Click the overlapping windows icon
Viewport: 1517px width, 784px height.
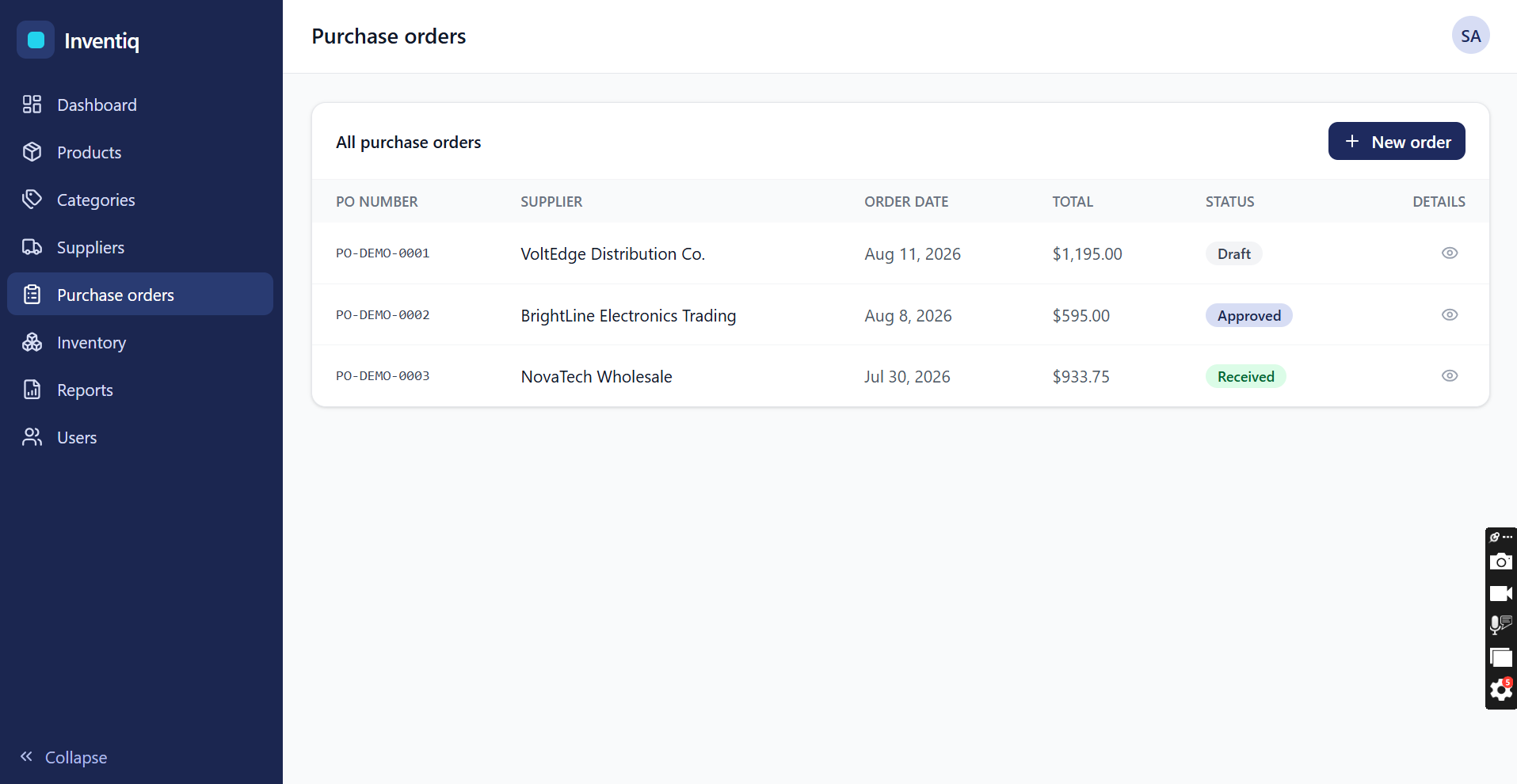tap(1500, 657)
